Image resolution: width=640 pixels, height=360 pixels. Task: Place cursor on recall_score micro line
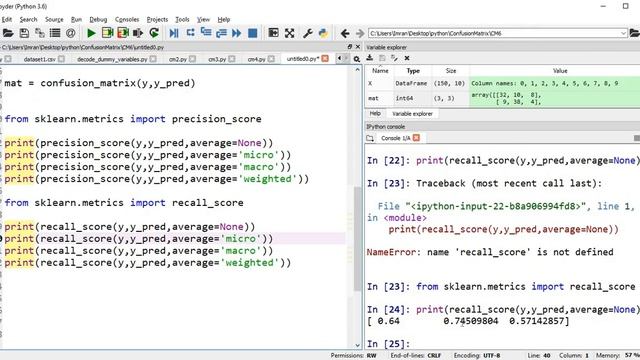[139, 239]
